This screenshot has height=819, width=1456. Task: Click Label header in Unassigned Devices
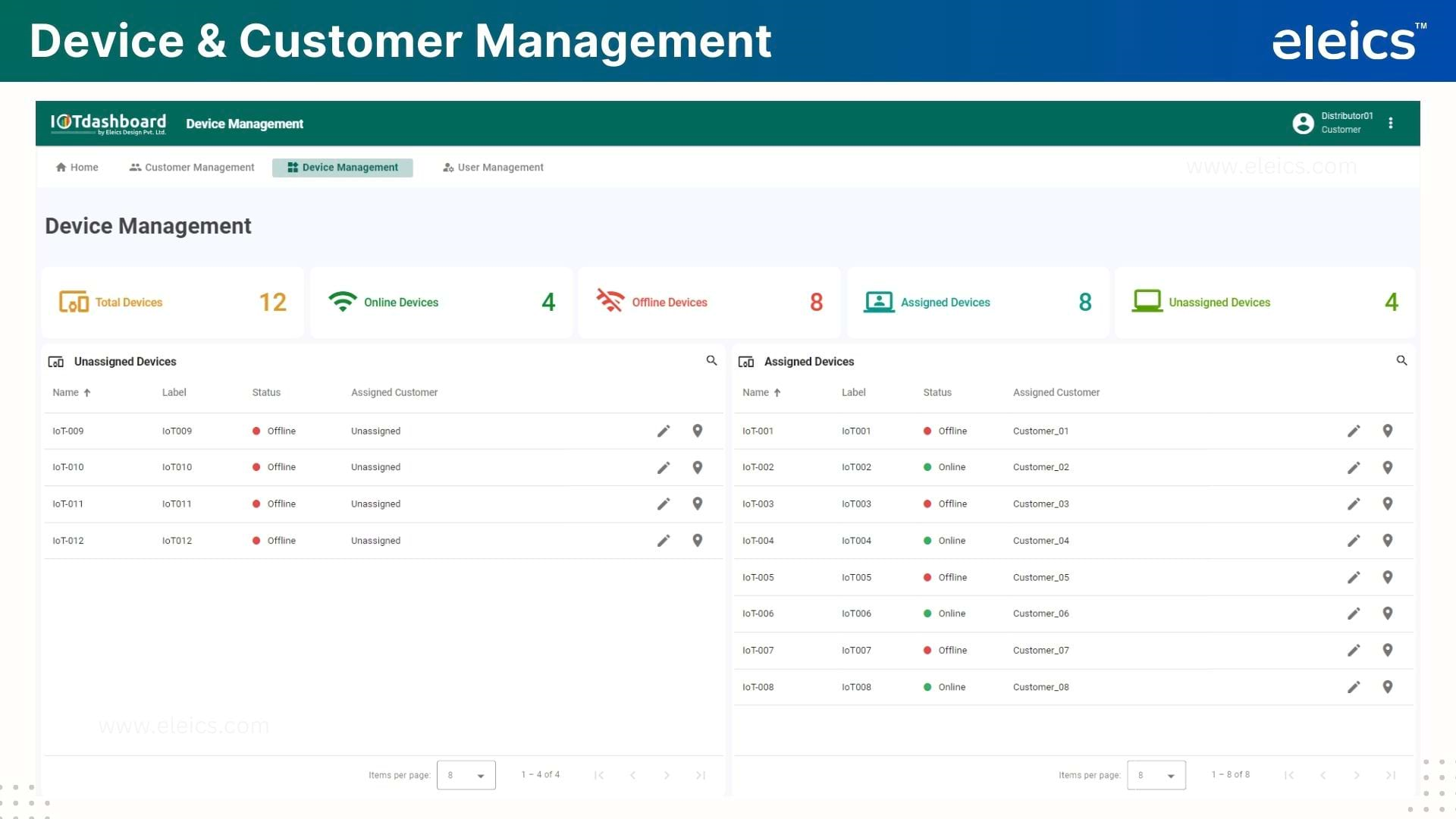(x=174, y=393)
